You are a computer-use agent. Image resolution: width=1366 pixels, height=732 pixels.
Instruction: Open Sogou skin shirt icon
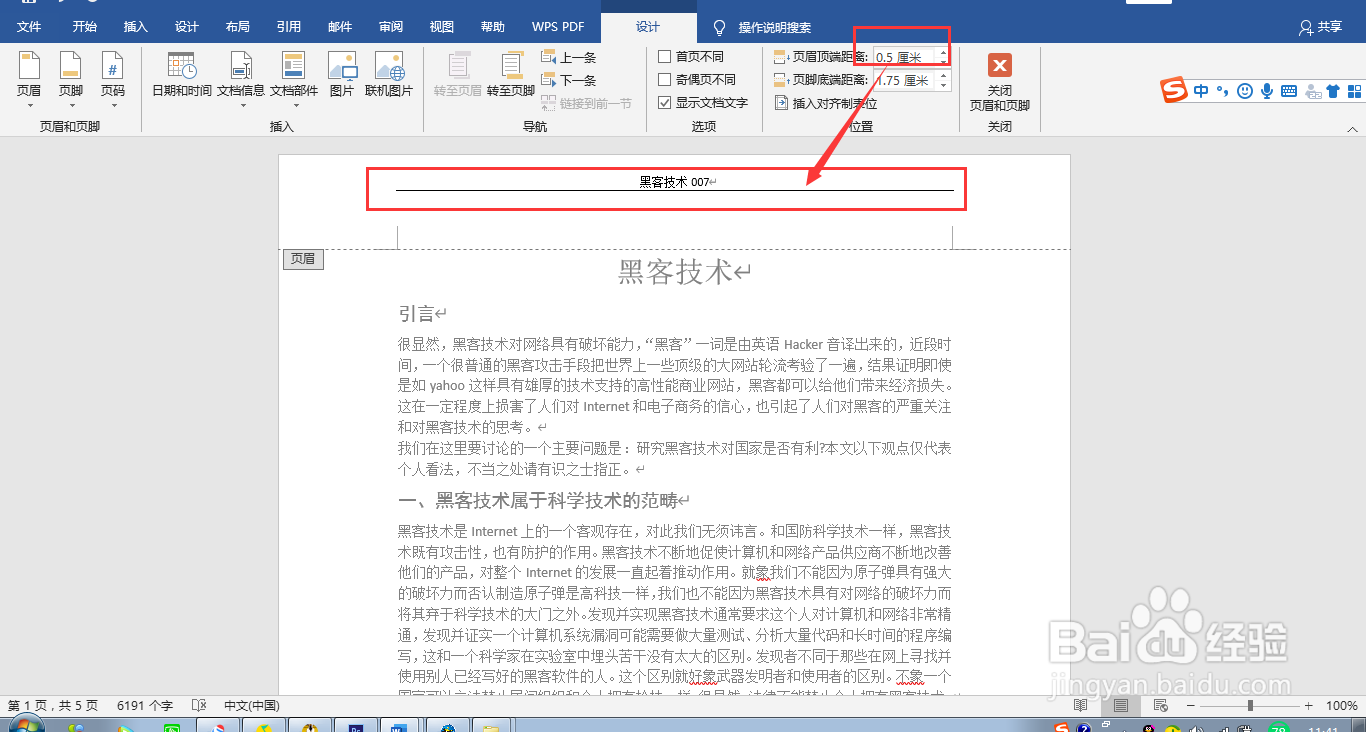pos(1332,92)
